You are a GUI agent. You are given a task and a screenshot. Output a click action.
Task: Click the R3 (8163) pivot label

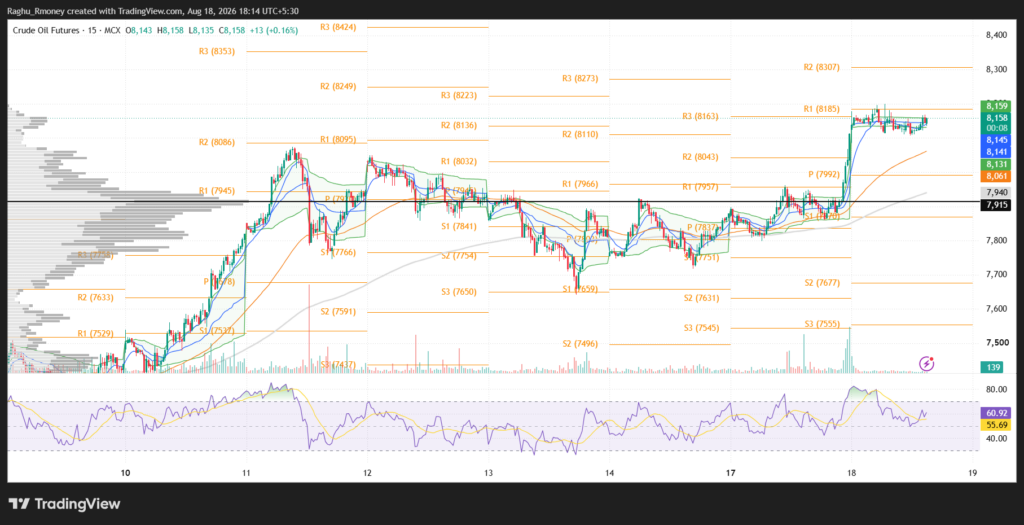tap(700, 116)
